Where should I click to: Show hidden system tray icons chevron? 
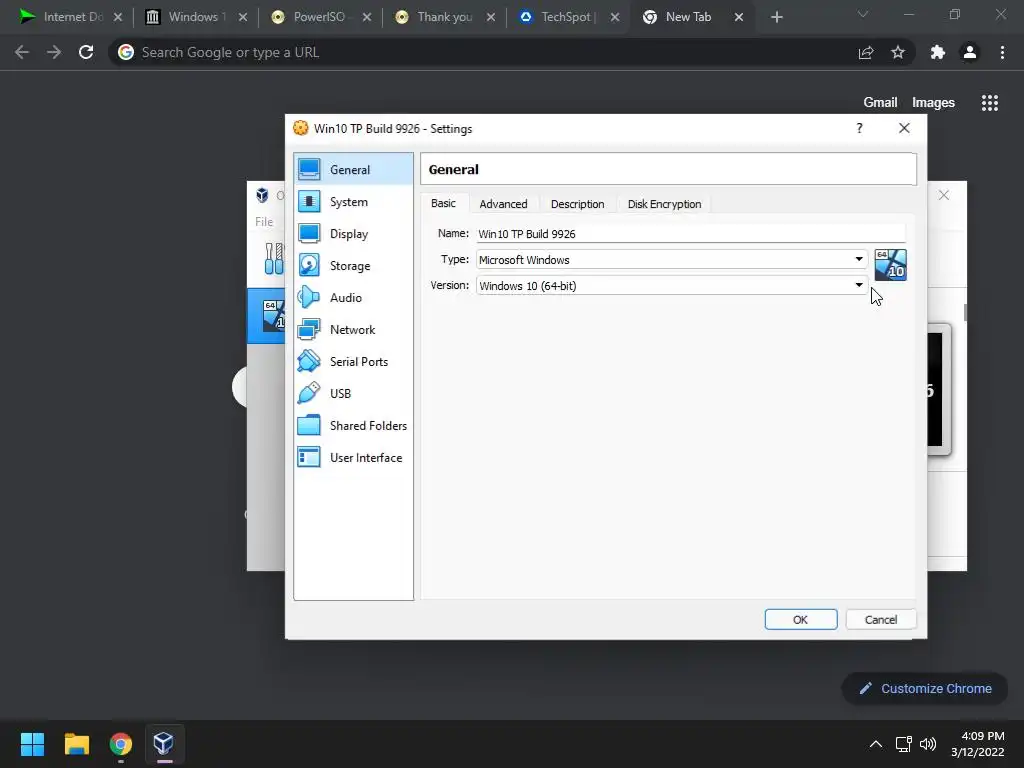click(876, 744)
